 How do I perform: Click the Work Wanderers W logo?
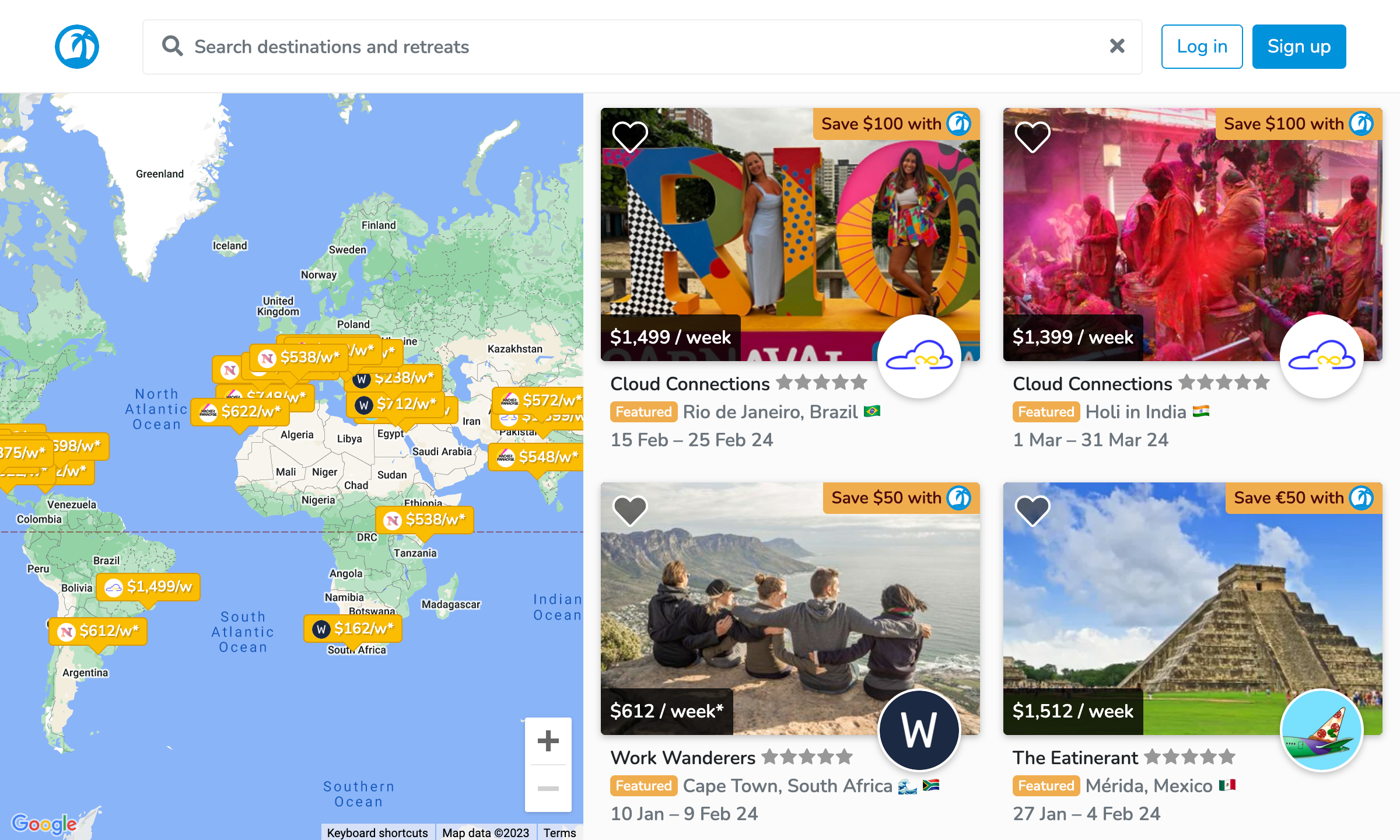pos(919,730)
